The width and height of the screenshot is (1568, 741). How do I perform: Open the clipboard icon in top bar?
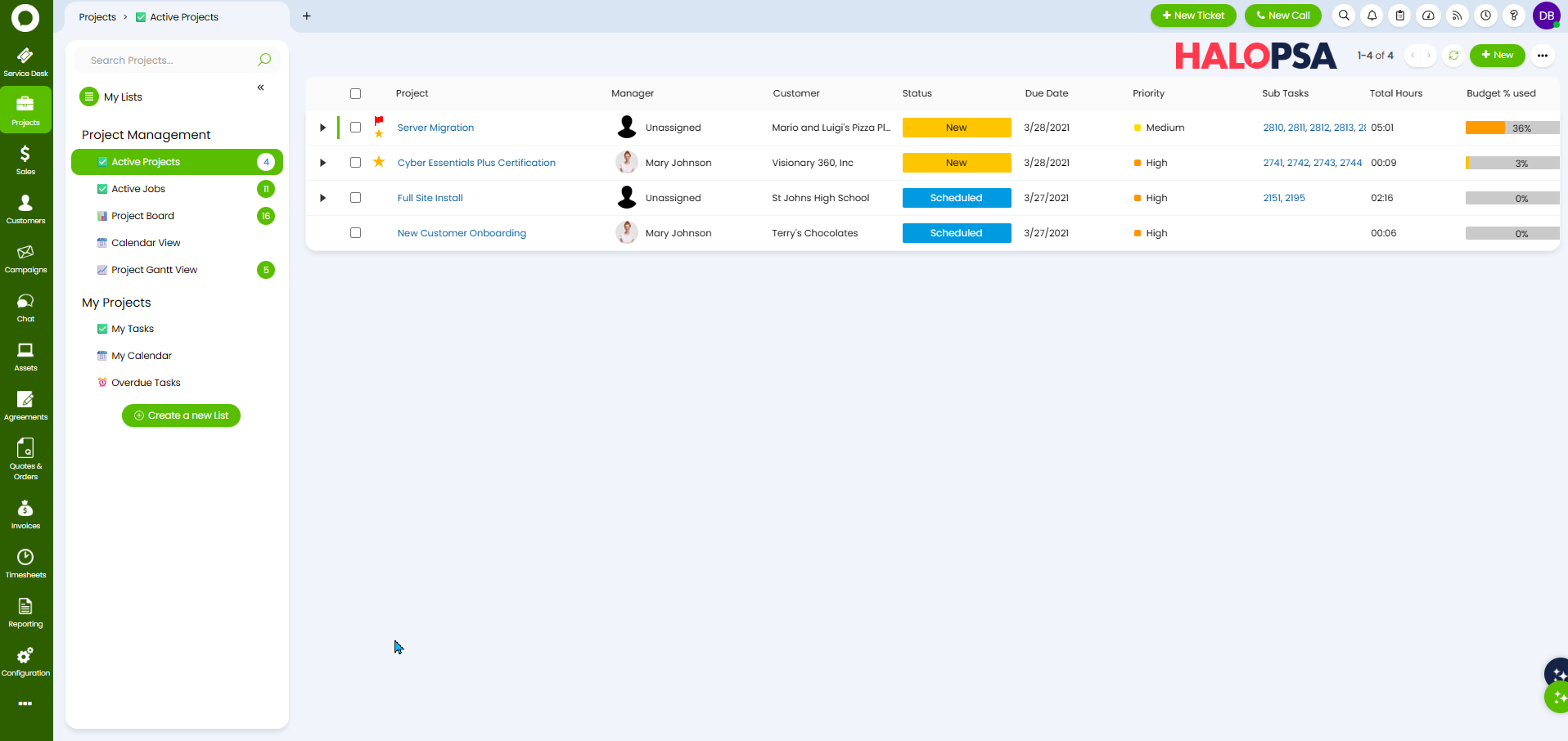pos(1400,16)
